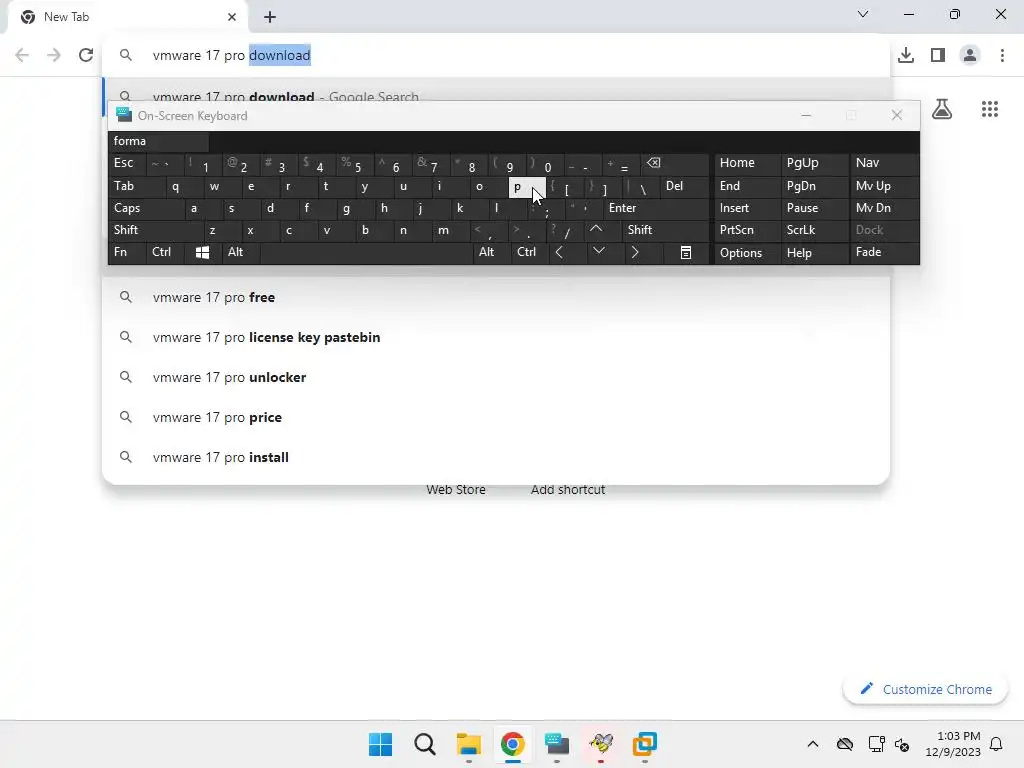1024x768 pixels.
Task: Toggle the Caps key on keyboard
Action: pos(146,208)
